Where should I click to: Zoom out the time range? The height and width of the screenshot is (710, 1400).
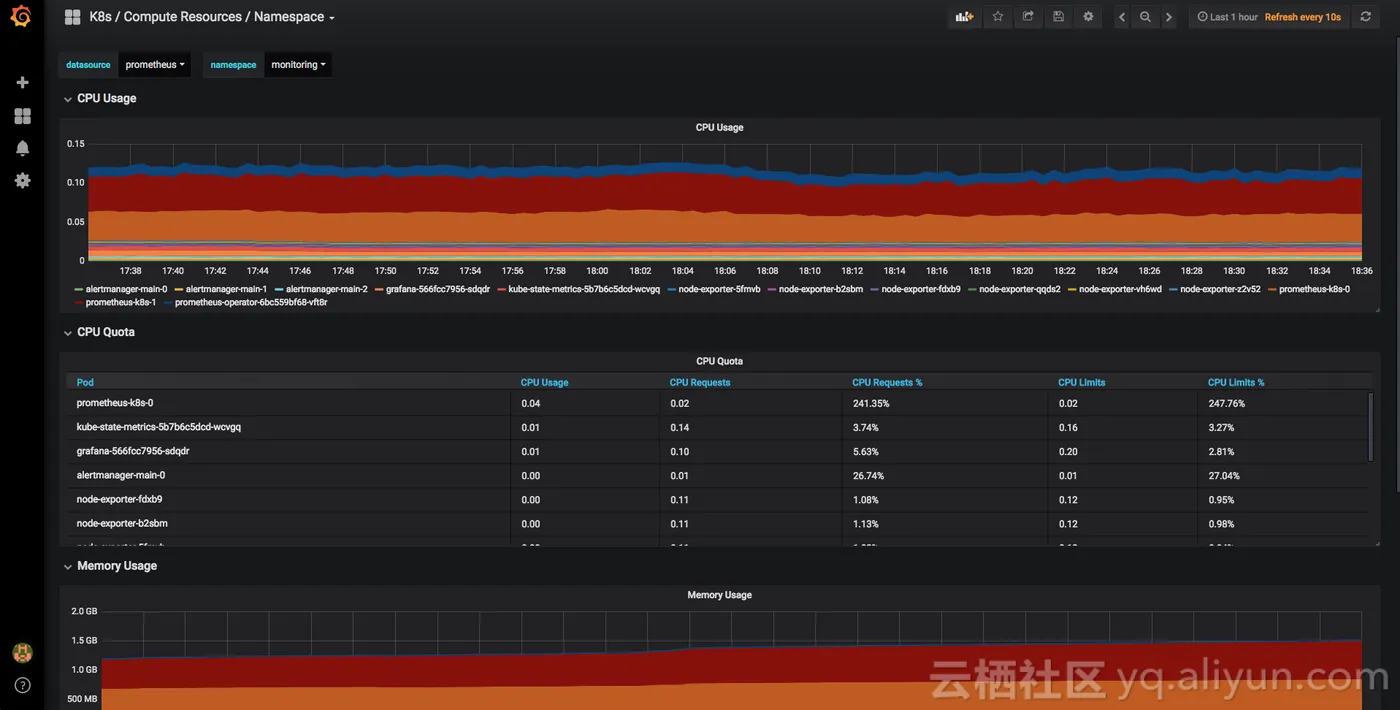(1145, 17)
